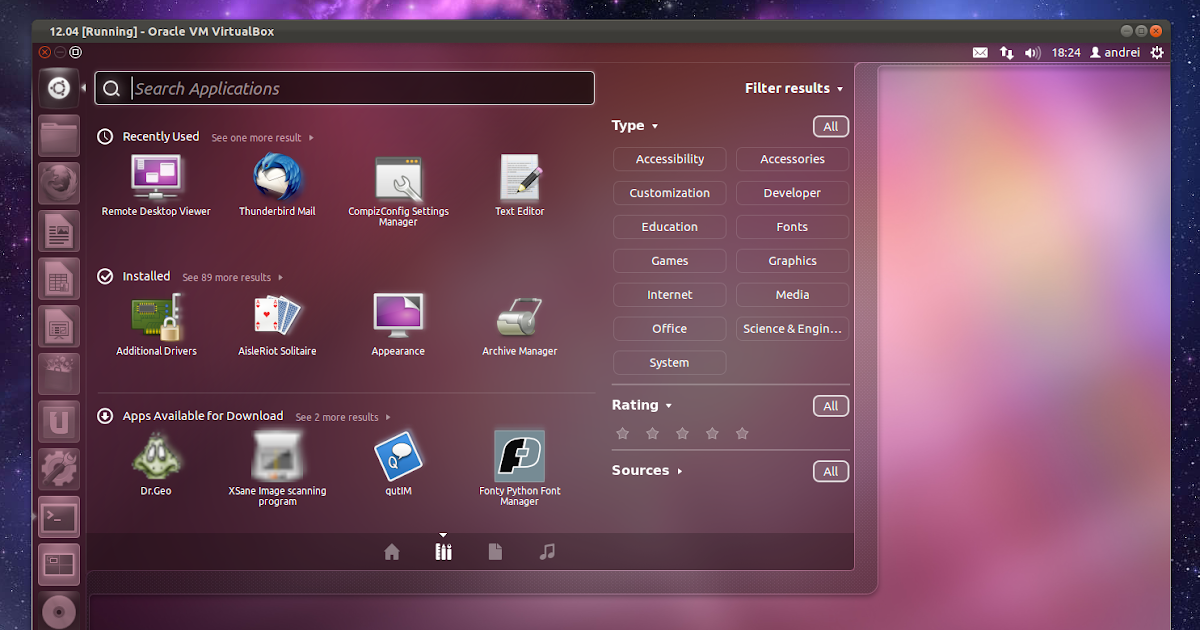Switch to the Music lens tab
The width and height of the screenshot is (1200, 630).
[547, 550]
